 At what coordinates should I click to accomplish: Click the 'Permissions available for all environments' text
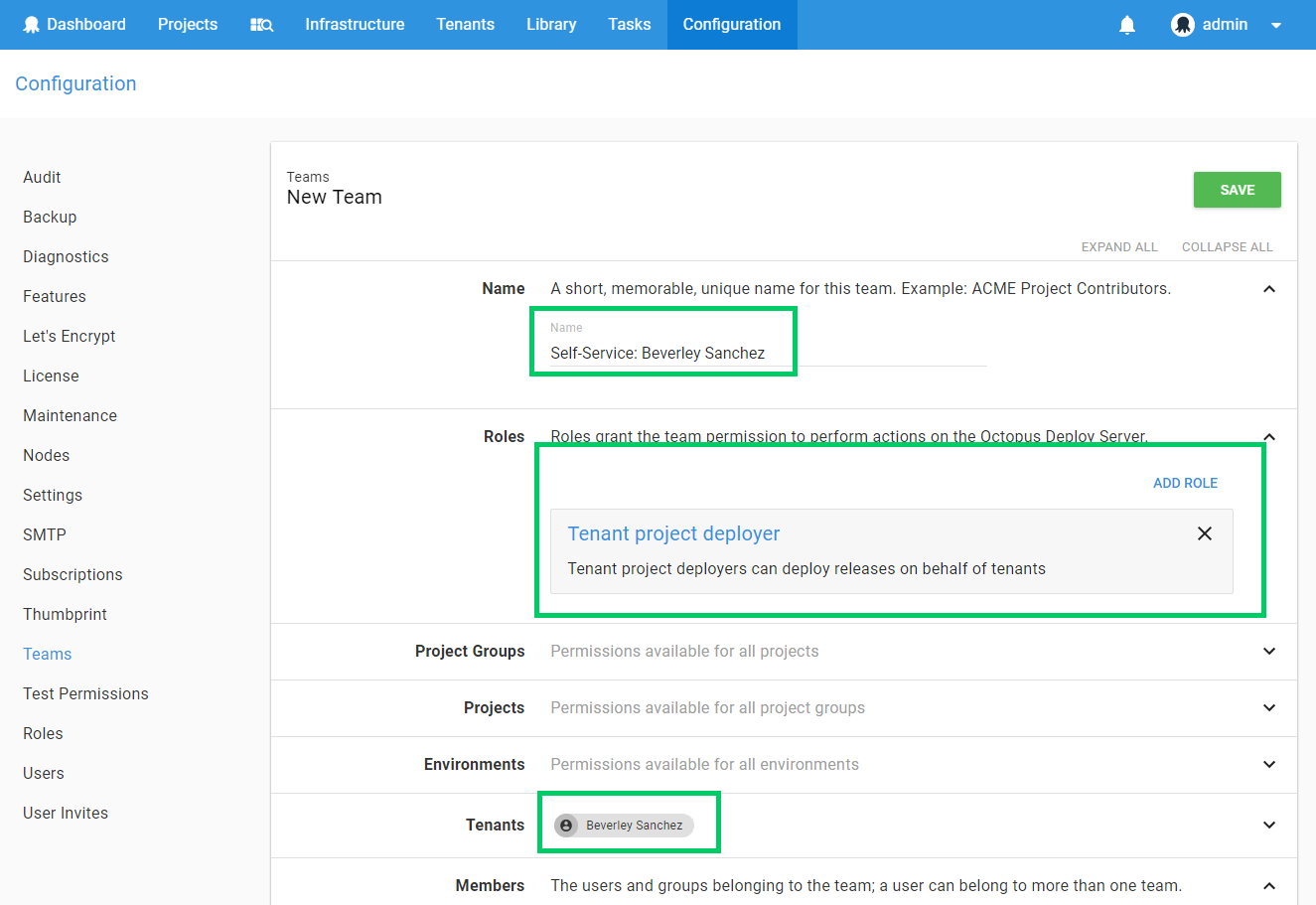pyautogui.click(x=704, y=765)
